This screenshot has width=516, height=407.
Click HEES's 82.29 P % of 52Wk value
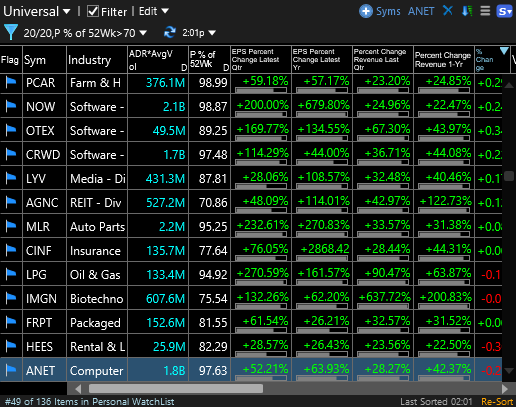213,347
